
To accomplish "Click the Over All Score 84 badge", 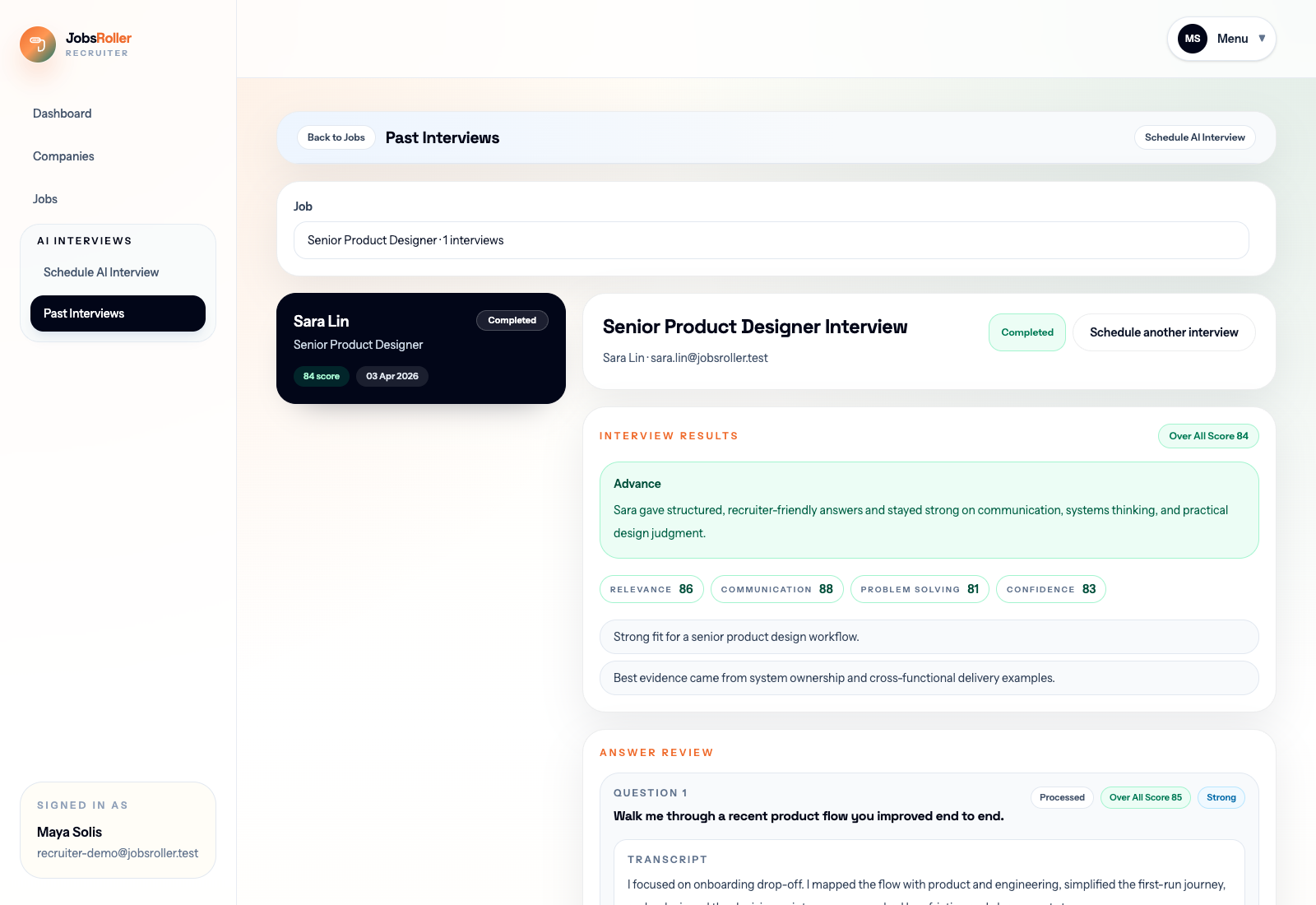I will [1207, 436].
